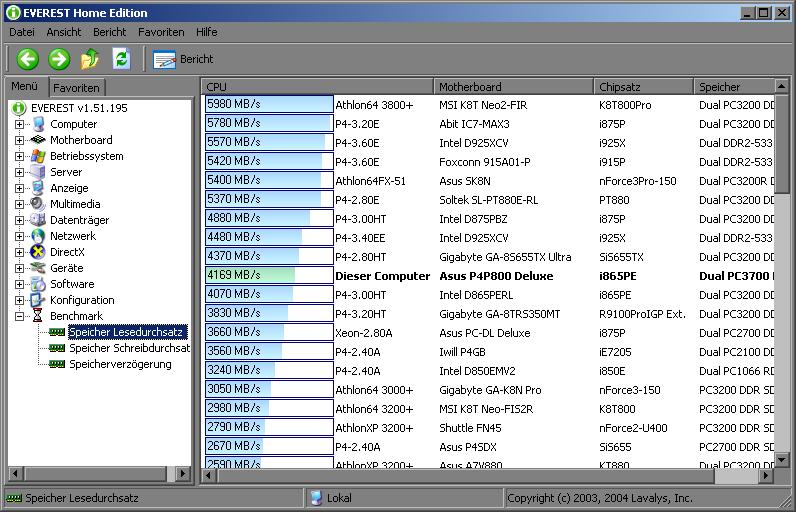Select the Netzwerk globe icon
Viewport: 796px width, 512px height.
pos(38,236)
